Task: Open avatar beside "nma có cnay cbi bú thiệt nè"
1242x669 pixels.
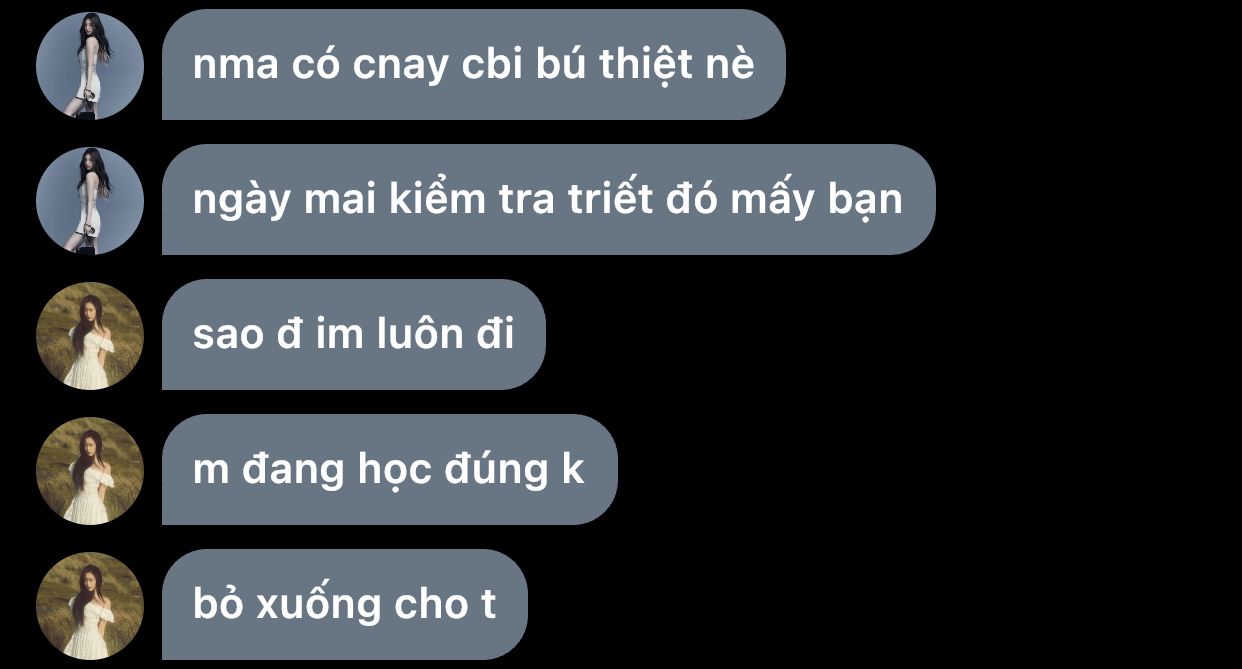Action: click(x=90, y=65)
